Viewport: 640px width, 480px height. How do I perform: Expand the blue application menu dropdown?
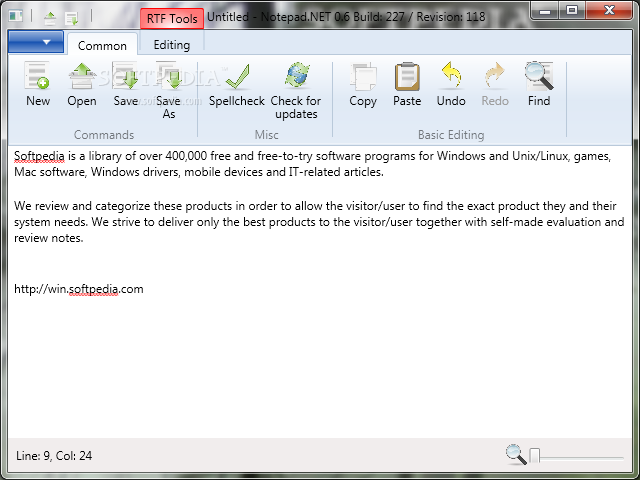[36, 42]
